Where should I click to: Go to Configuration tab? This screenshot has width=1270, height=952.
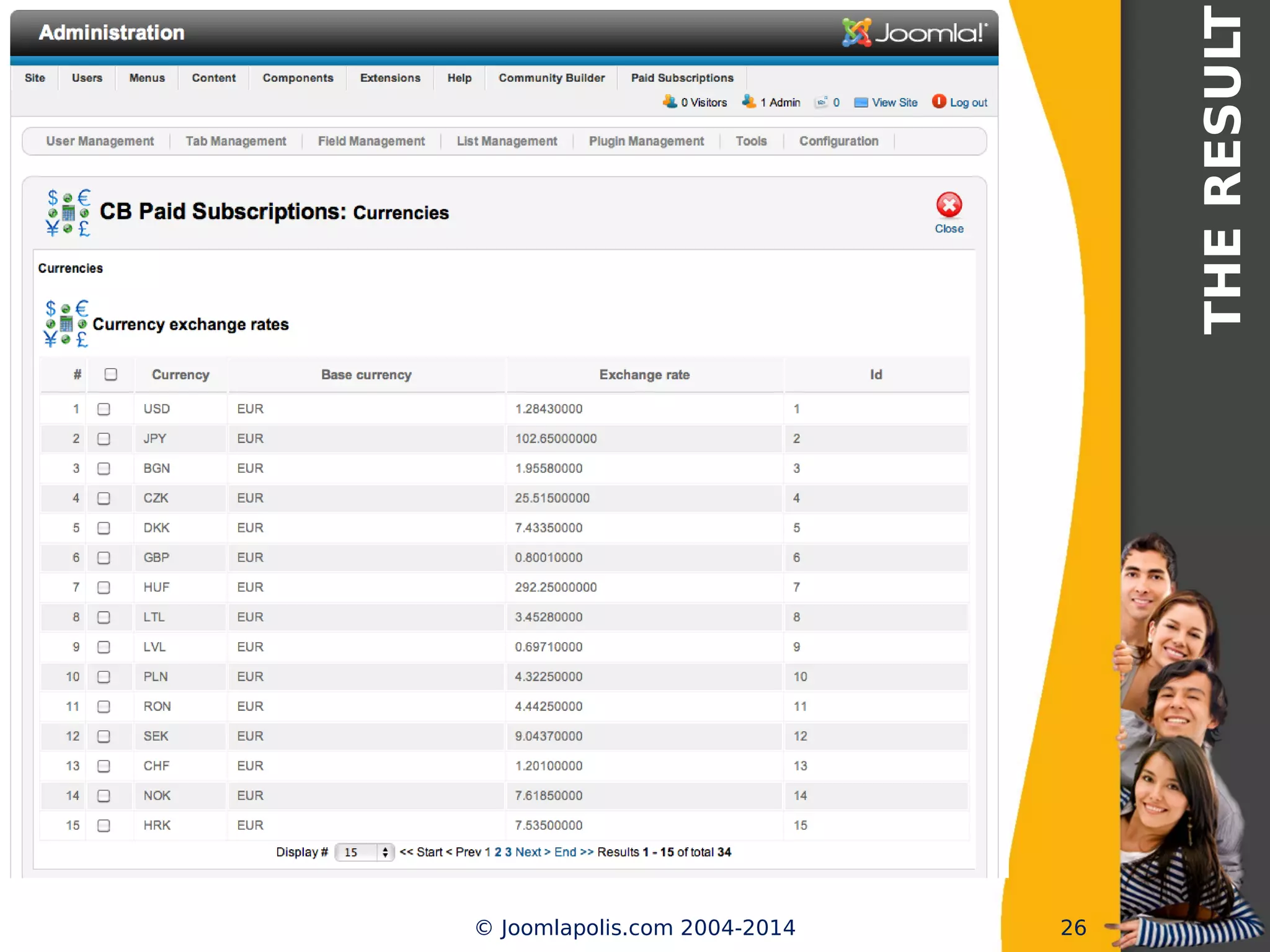point(838,141)
